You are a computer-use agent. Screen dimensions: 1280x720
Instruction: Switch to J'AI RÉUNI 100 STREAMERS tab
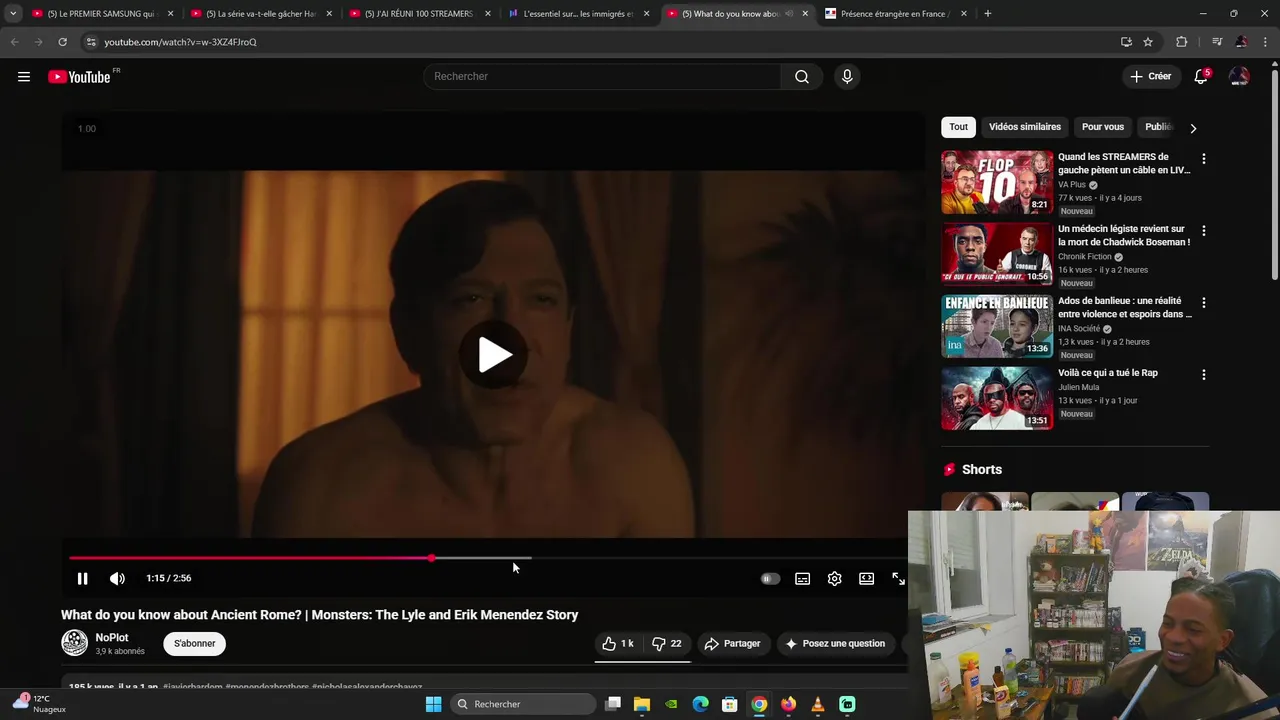pos(418,14)
